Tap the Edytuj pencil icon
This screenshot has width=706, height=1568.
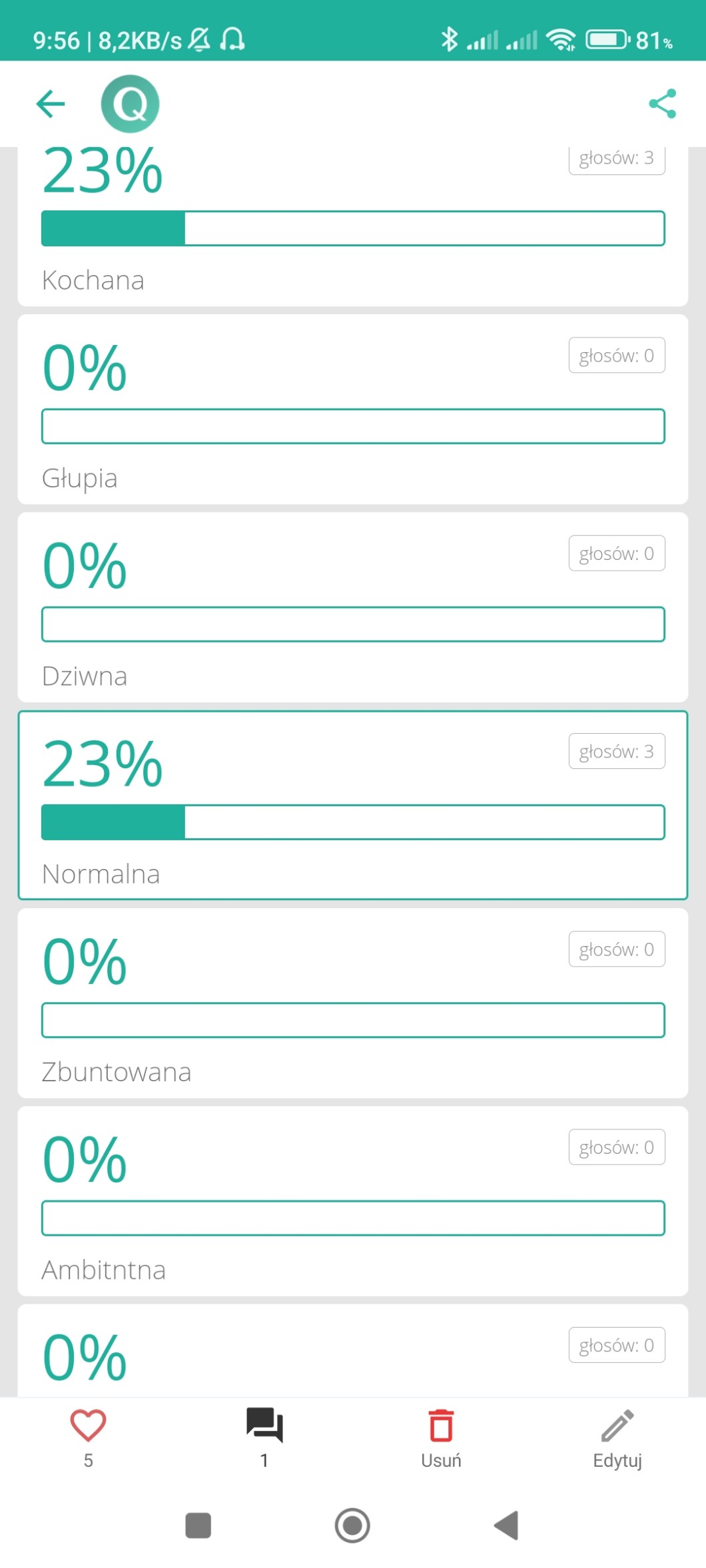coord(617,1426)
